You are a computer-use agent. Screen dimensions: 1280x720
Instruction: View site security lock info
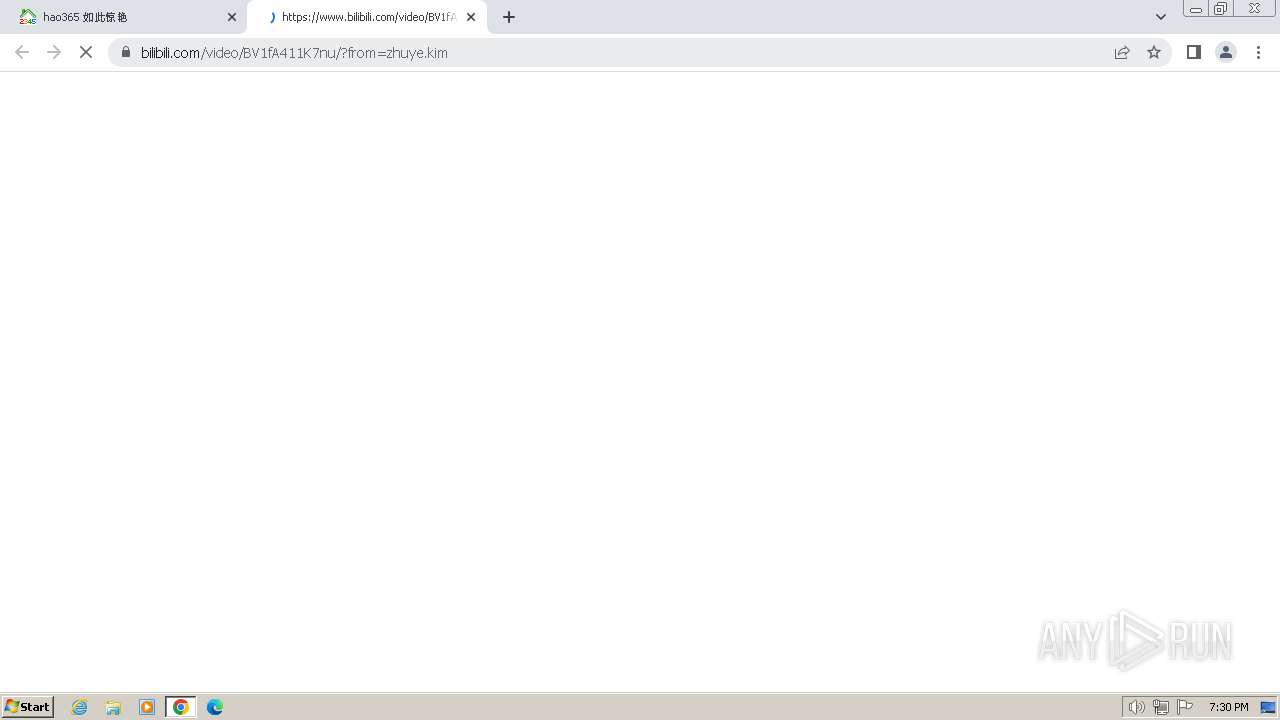(126, 52)
